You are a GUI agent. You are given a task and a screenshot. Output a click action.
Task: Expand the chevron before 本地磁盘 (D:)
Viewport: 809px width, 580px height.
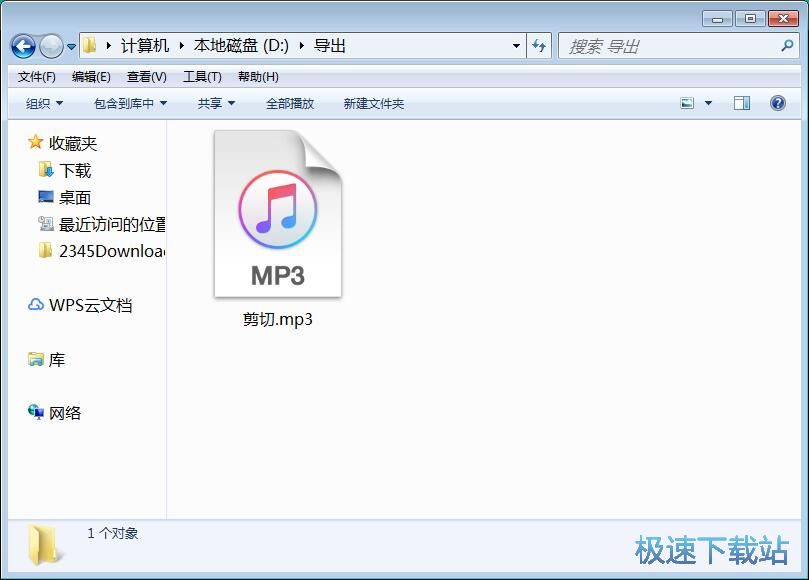(182, 46)
